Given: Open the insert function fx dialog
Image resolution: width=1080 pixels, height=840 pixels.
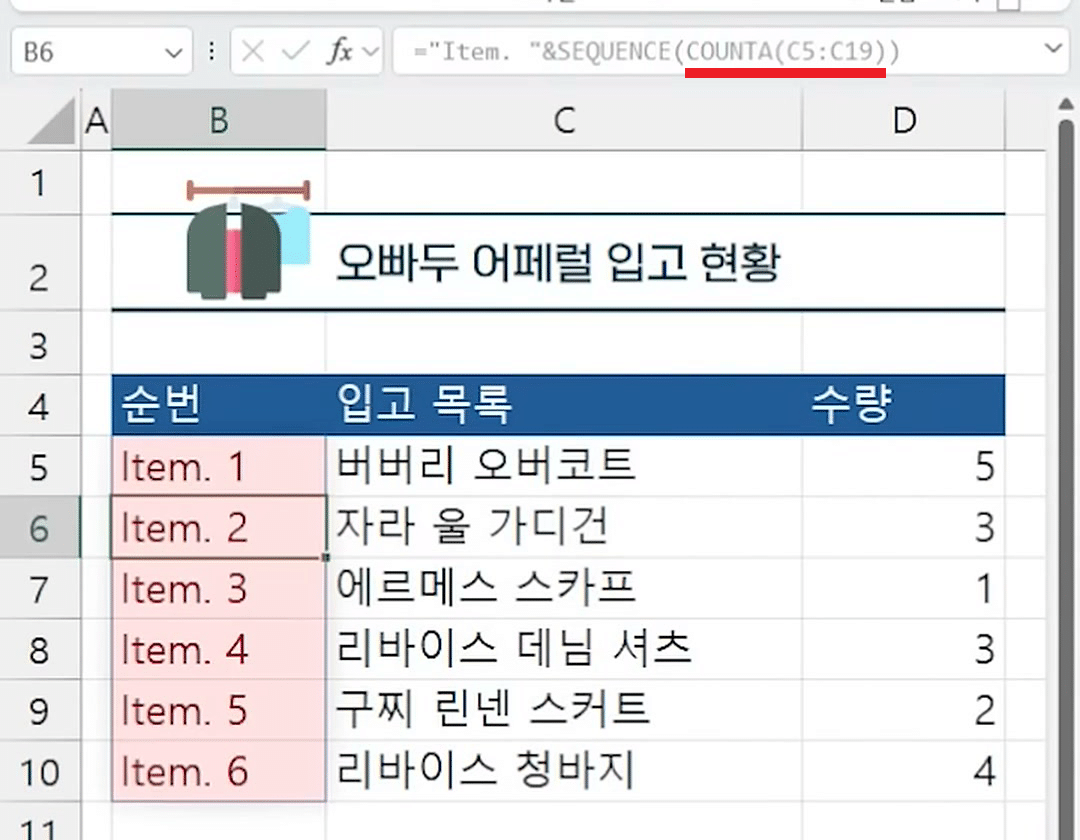Looking at the screenshot, I should 339,51.
